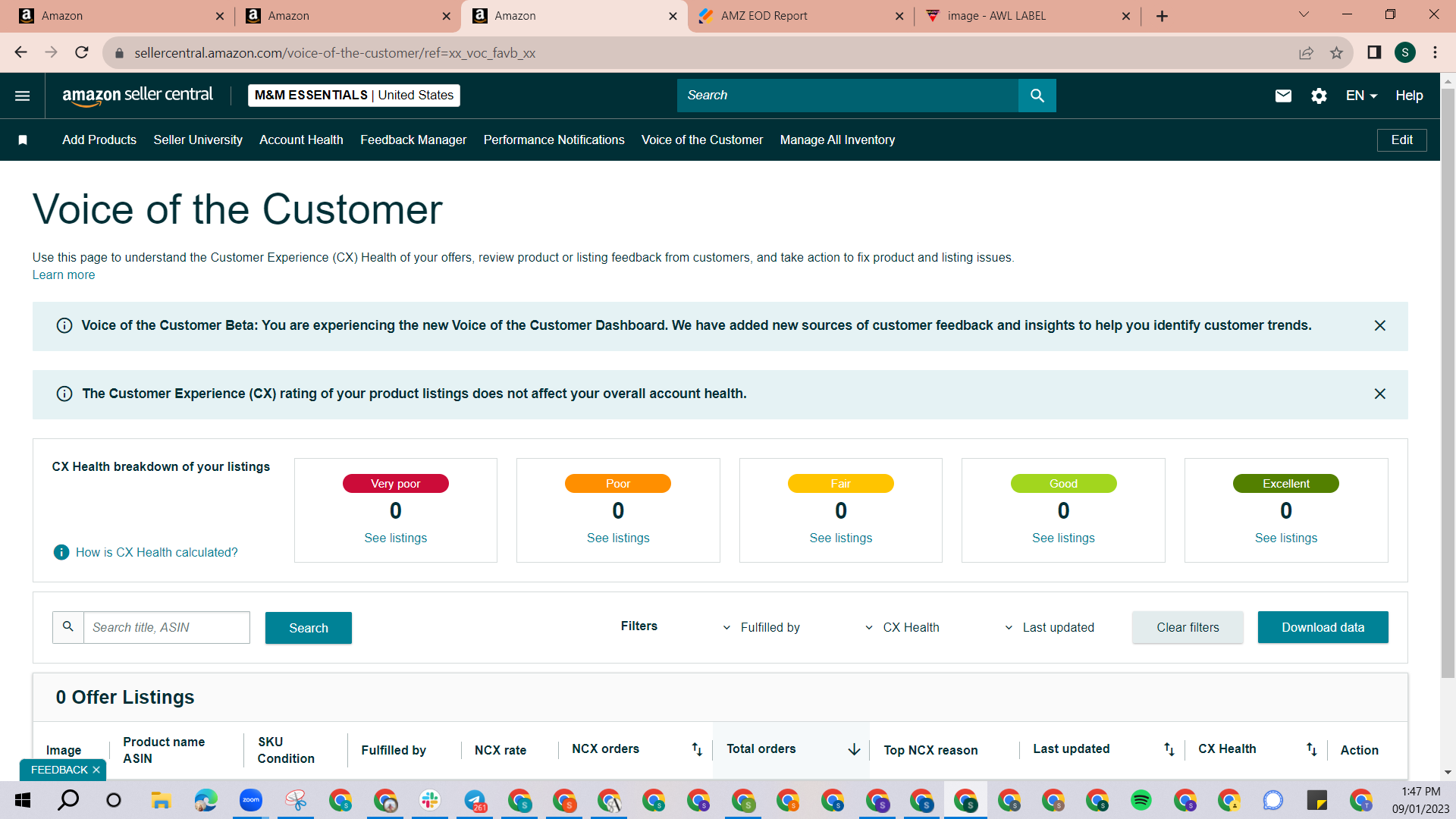Open the Learn more link
Image resolution: width=1456 pixels, height=819 pixels.
[64, 275]
